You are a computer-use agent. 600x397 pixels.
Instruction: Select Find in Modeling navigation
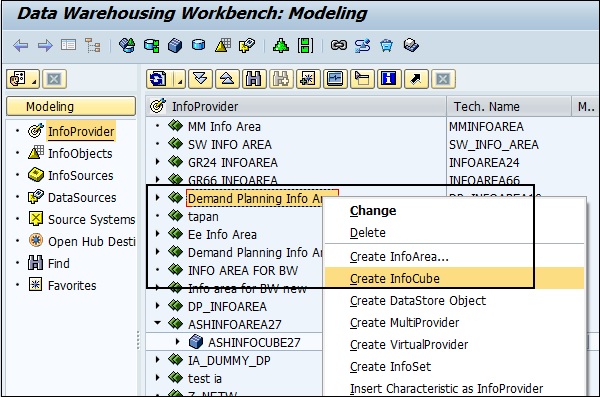point(59,263)
